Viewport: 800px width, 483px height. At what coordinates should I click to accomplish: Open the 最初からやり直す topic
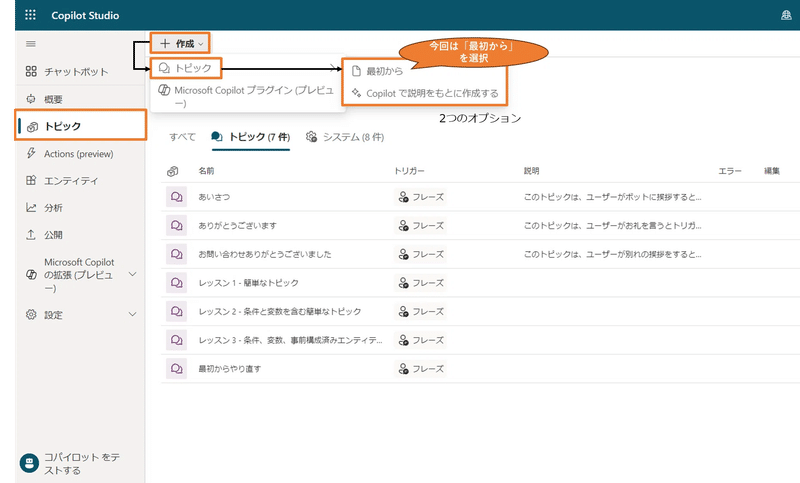[x=230, y=368]
